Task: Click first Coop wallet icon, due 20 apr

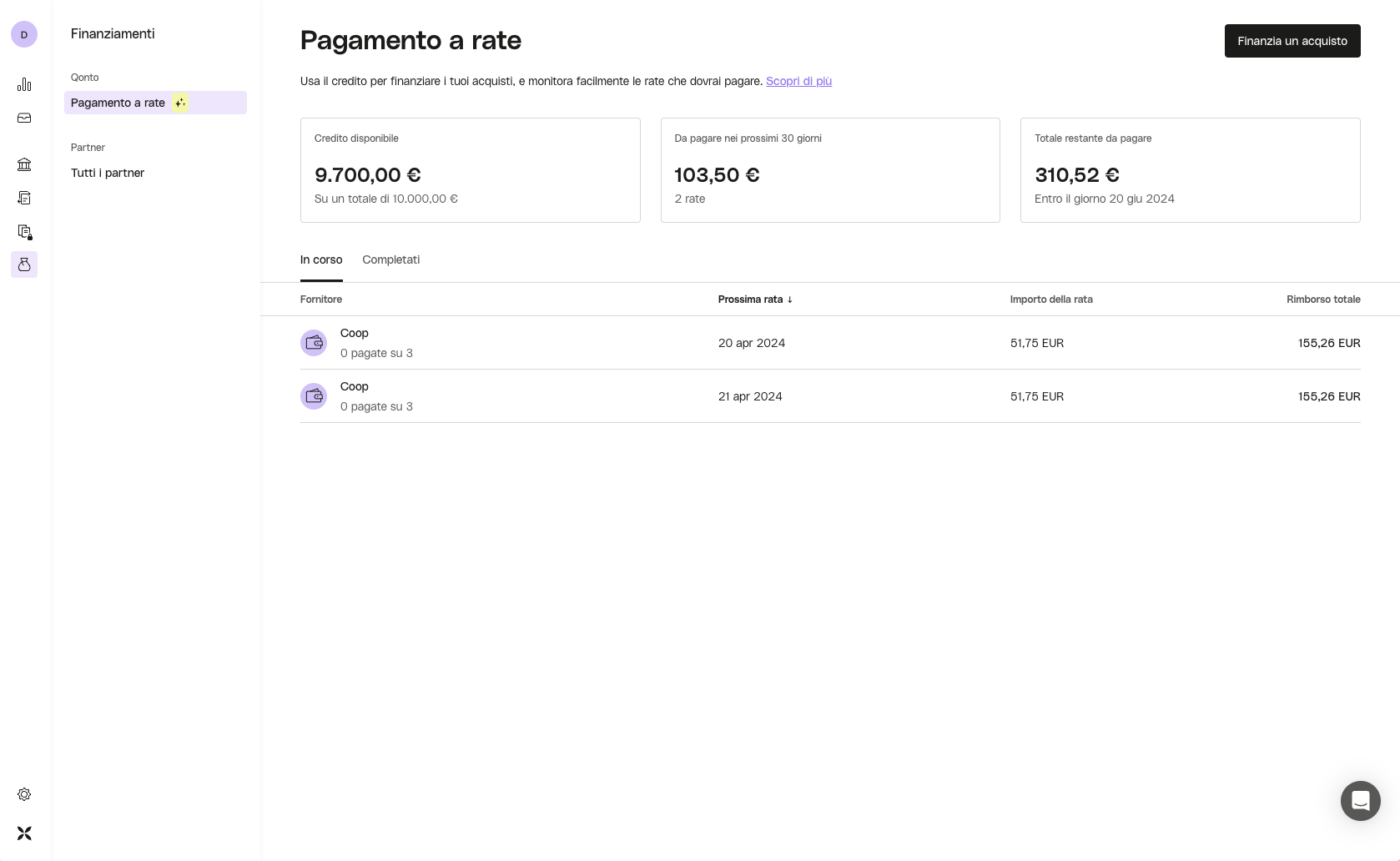Action: [x=314, y=343]
